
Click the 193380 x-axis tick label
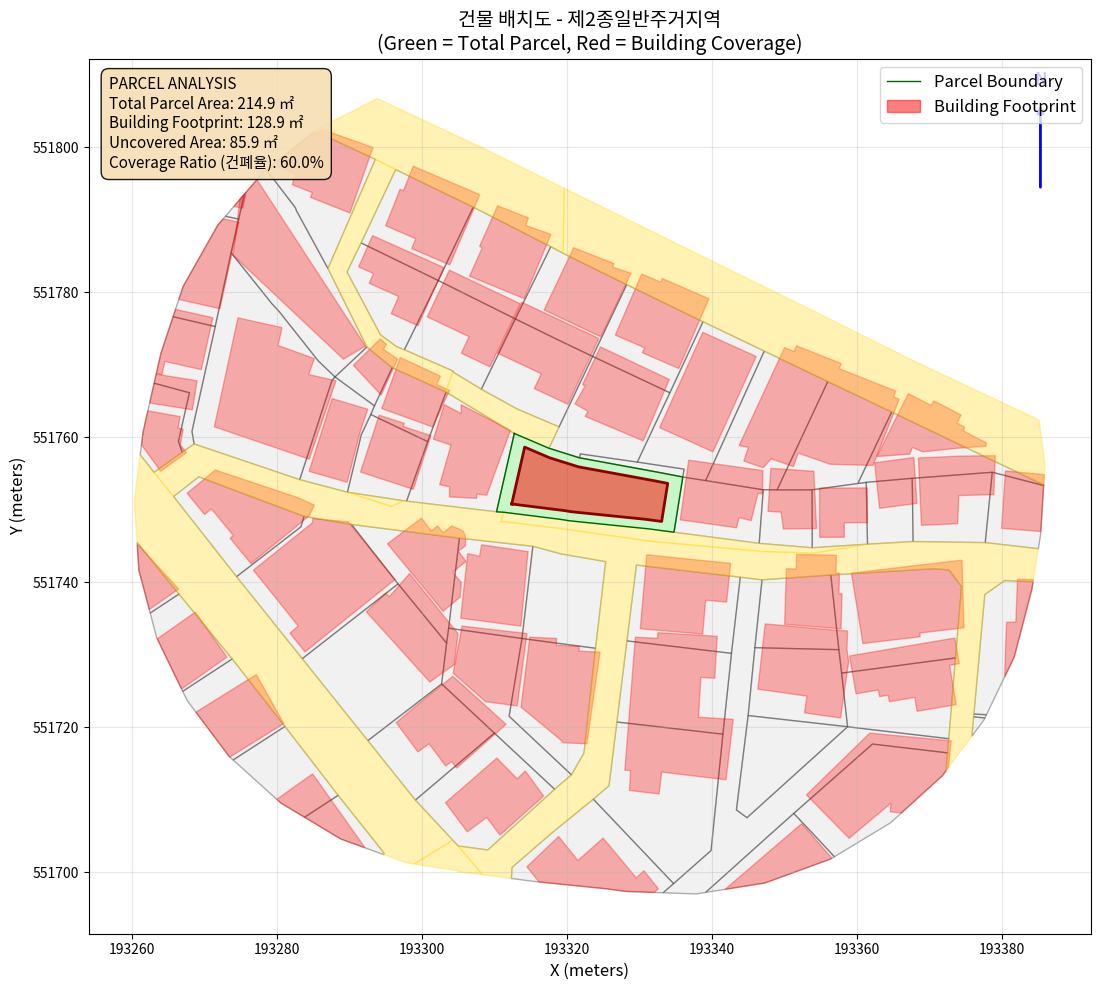click(1001, 946)
